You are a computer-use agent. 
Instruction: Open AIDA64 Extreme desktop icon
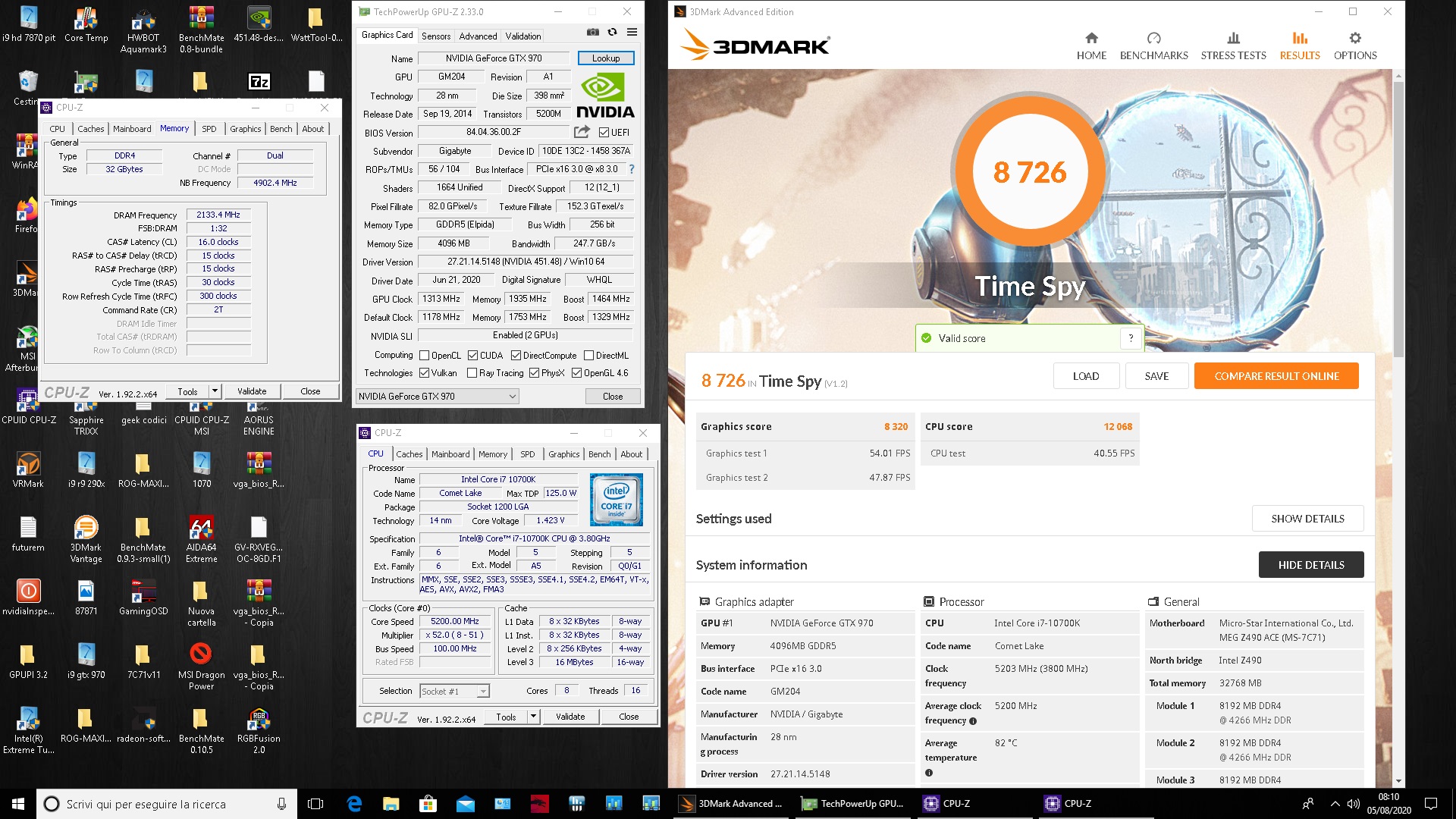coord(201,539)
